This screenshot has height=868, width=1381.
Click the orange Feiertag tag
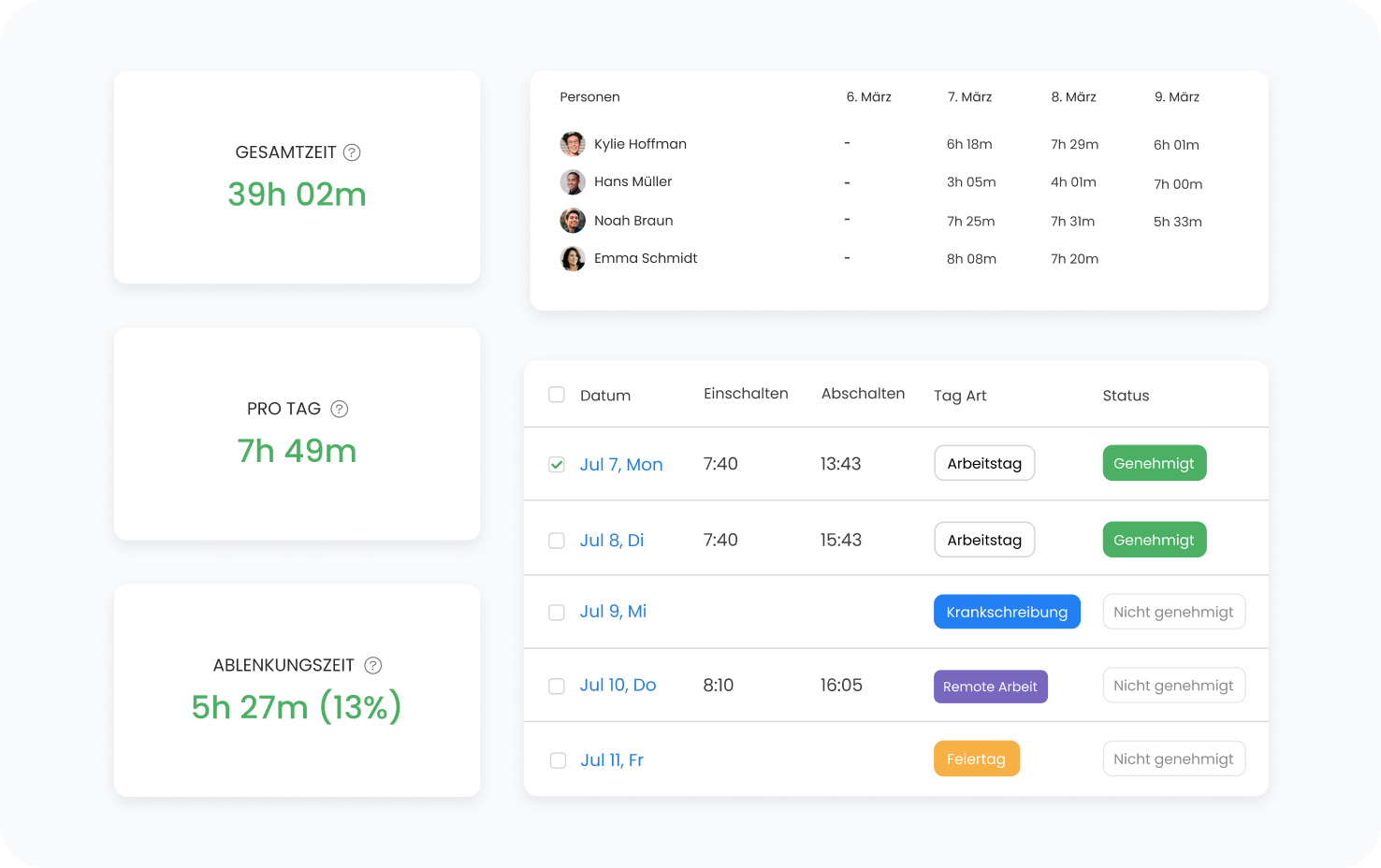[976, 759]
